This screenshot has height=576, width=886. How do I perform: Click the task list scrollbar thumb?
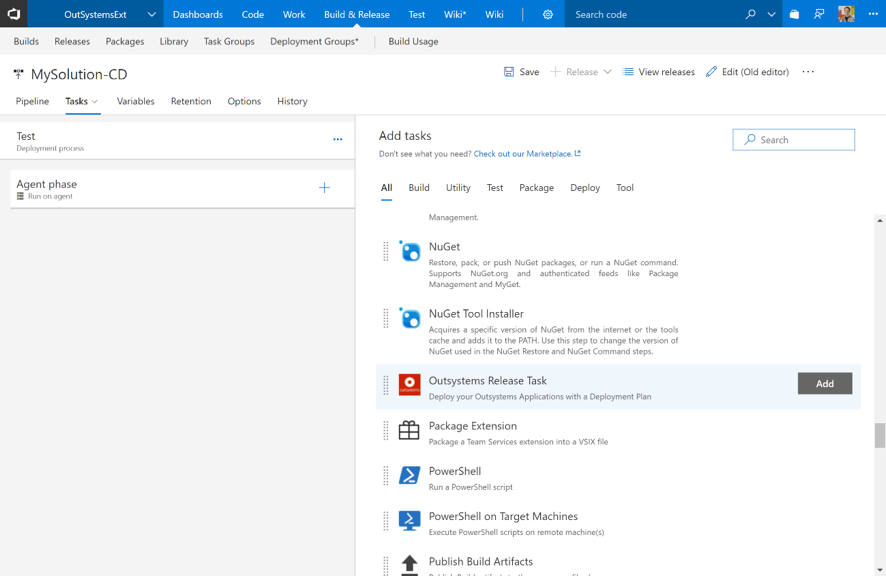click(x=880, y=435)
